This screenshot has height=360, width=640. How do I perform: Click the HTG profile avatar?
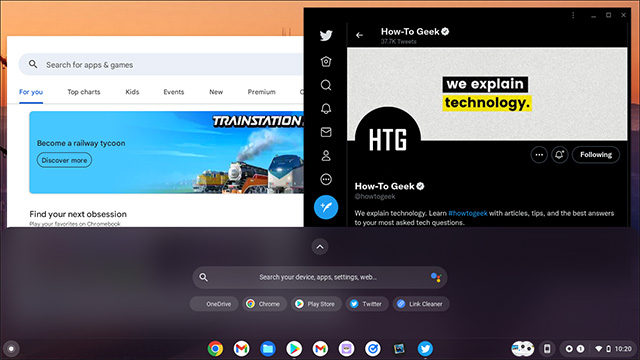click(387, 140)
